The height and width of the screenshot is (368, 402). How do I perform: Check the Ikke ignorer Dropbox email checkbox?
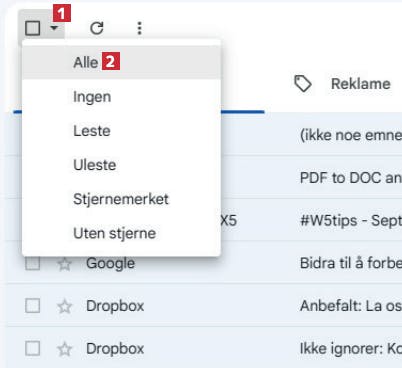click(33, 348)
